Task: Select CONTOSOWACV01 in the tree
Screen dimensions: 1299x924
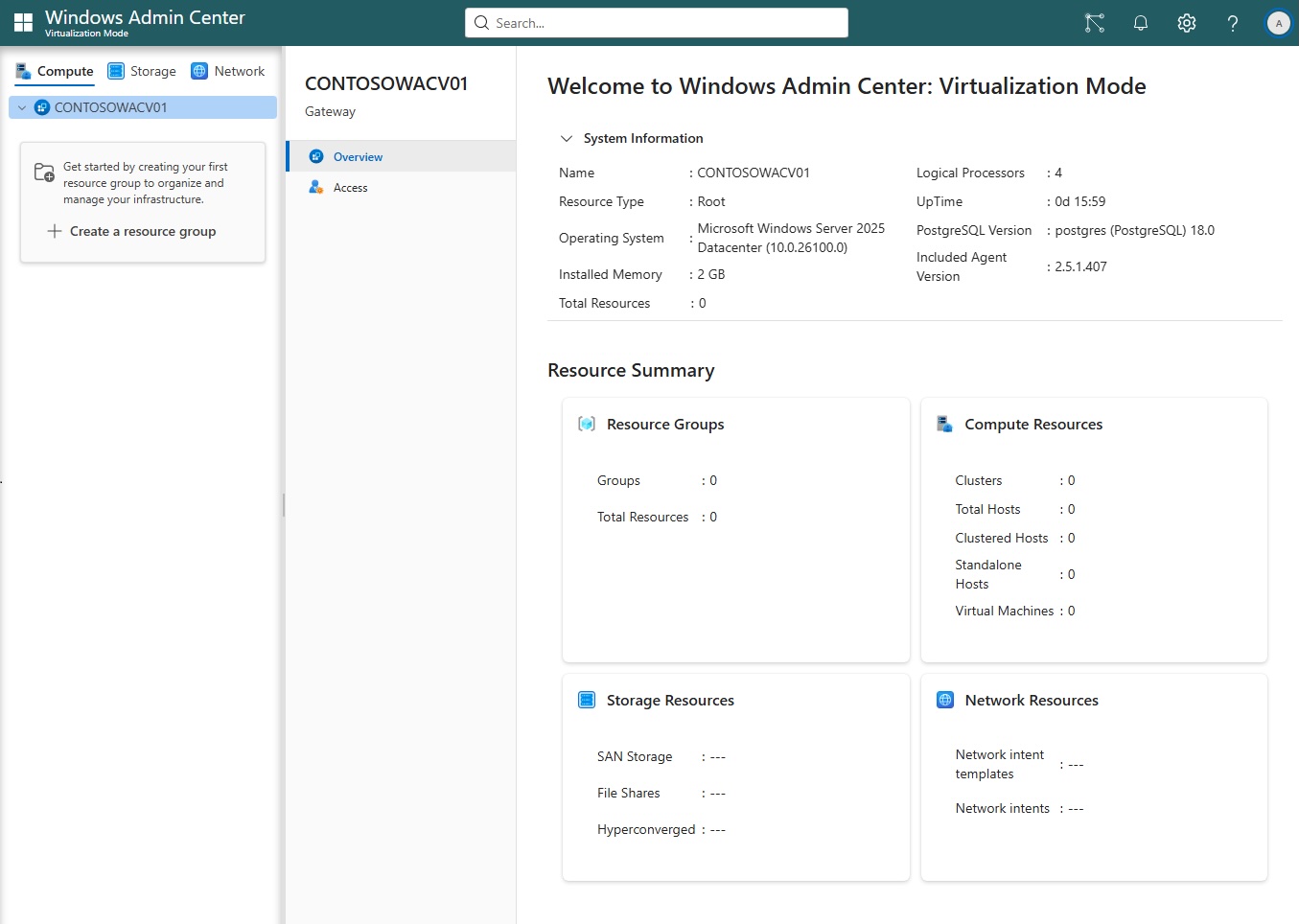Action: coord(110,107)
